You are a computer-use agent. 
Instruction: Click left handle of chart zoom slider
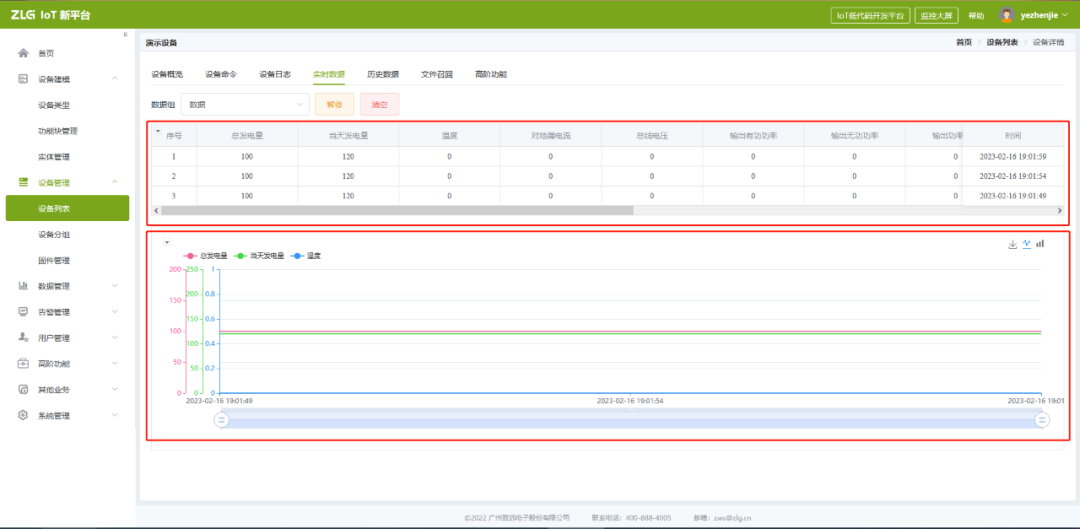[222, 421]
